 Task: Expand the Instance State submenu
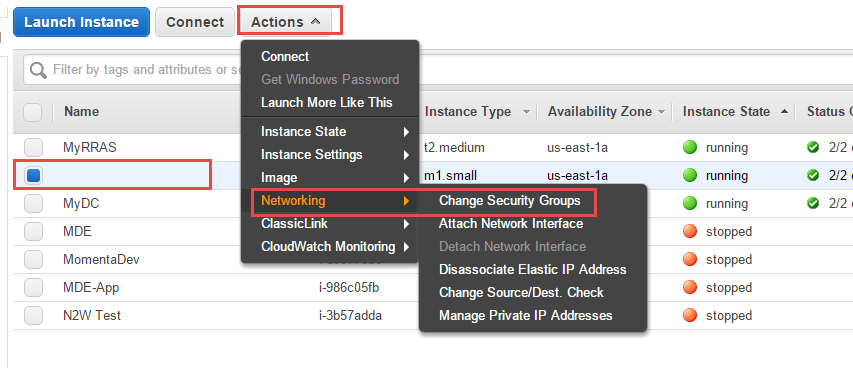pyautogui.click(x=330, y=132)
